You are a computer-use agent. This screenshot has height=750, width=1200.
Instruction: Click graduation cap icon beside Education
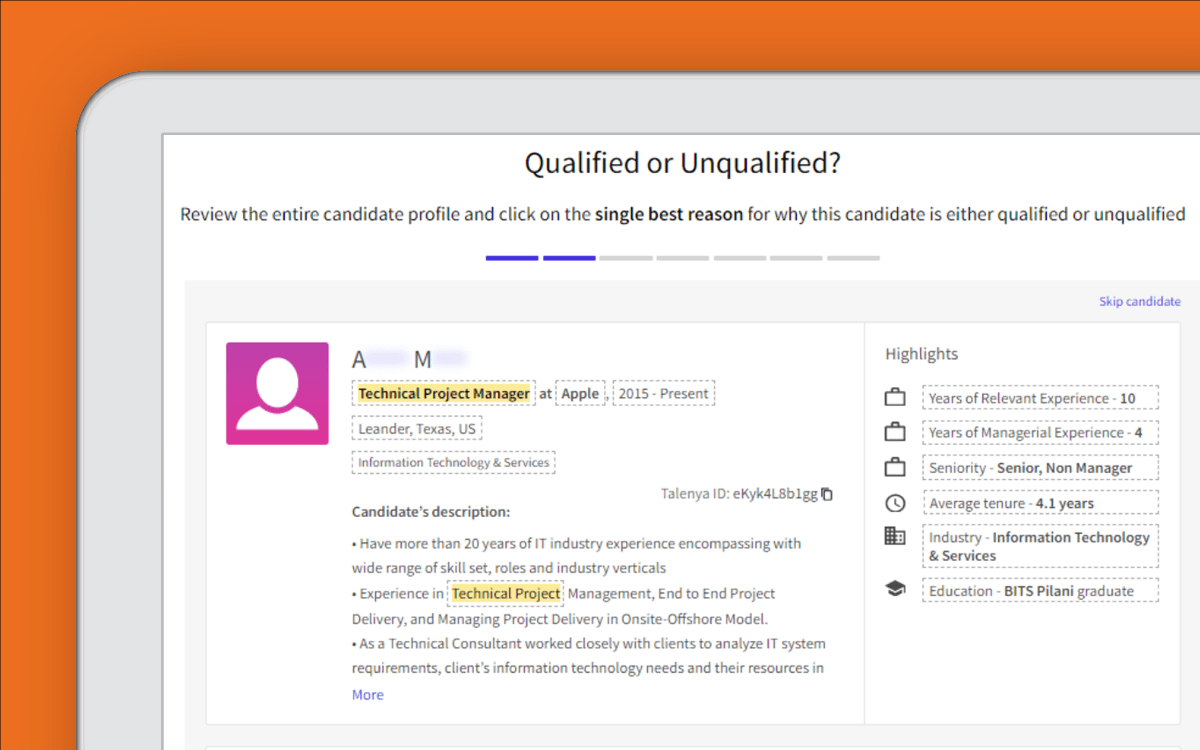point(895,589)
